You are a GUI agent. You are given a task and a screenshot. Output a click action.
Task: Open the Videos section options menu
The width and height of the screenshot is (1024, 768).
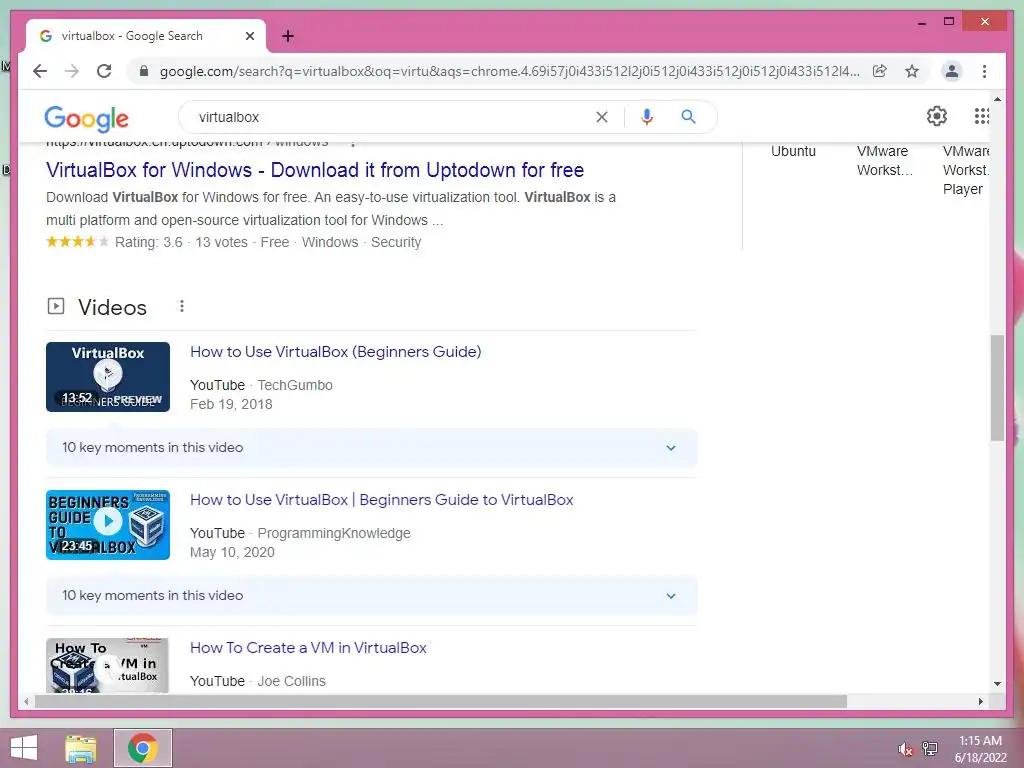pos(182,306)
